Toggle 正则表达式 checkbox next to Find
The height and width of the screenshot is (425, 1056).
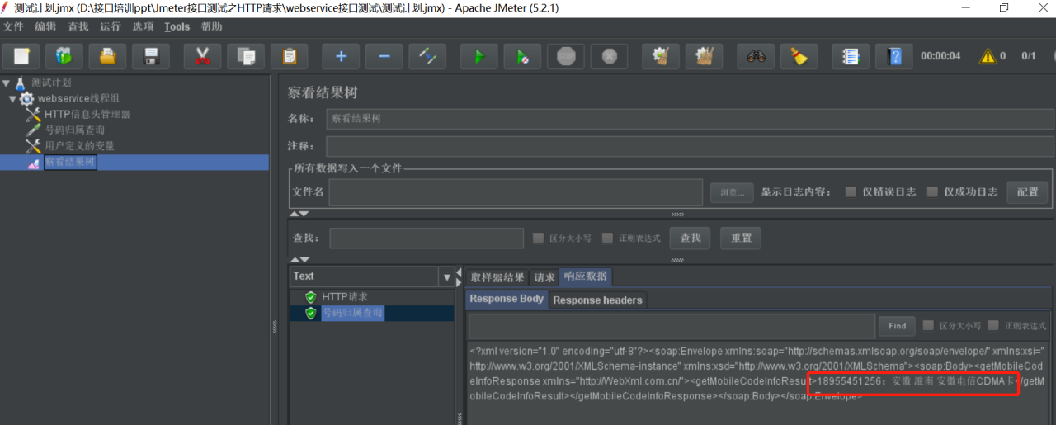click(993, 325)
